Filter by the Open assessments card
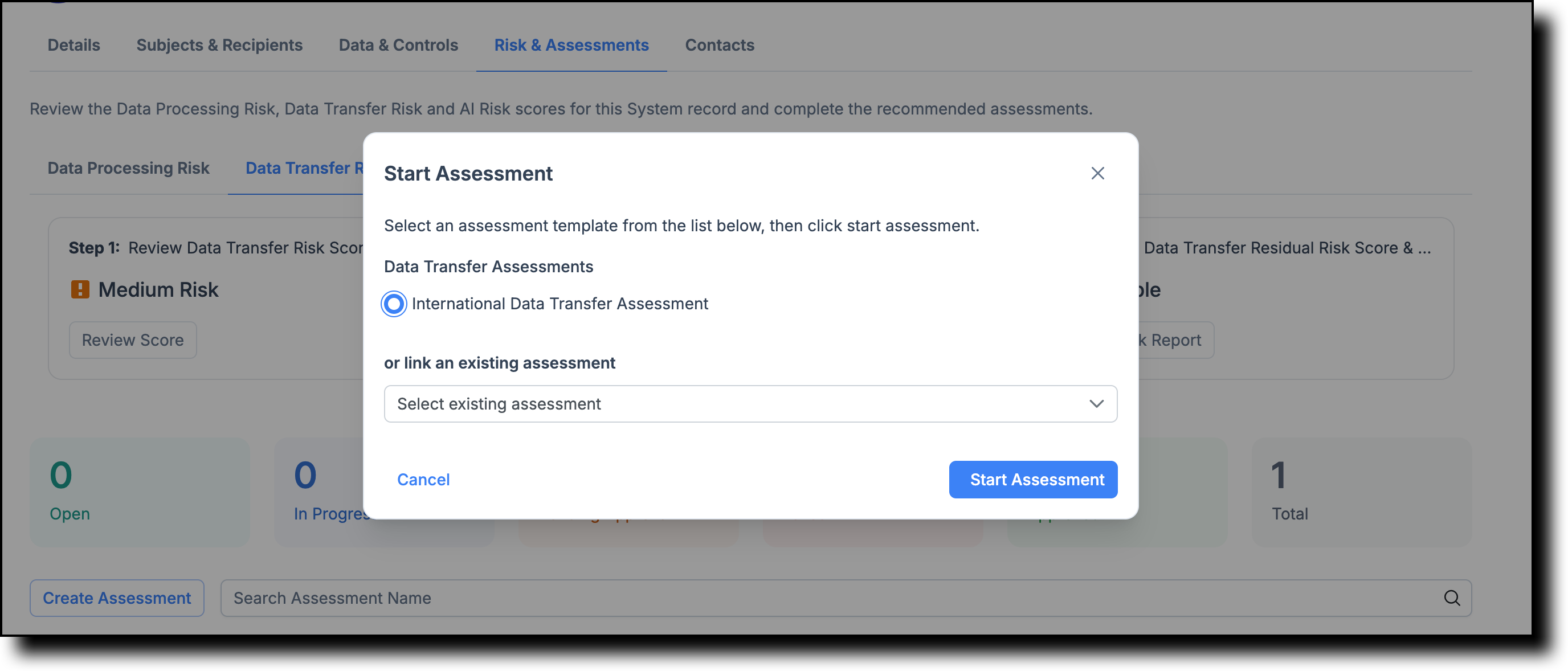Image resolution: width=1568 pixels, height=671 pixels. [x=140, y=492]
